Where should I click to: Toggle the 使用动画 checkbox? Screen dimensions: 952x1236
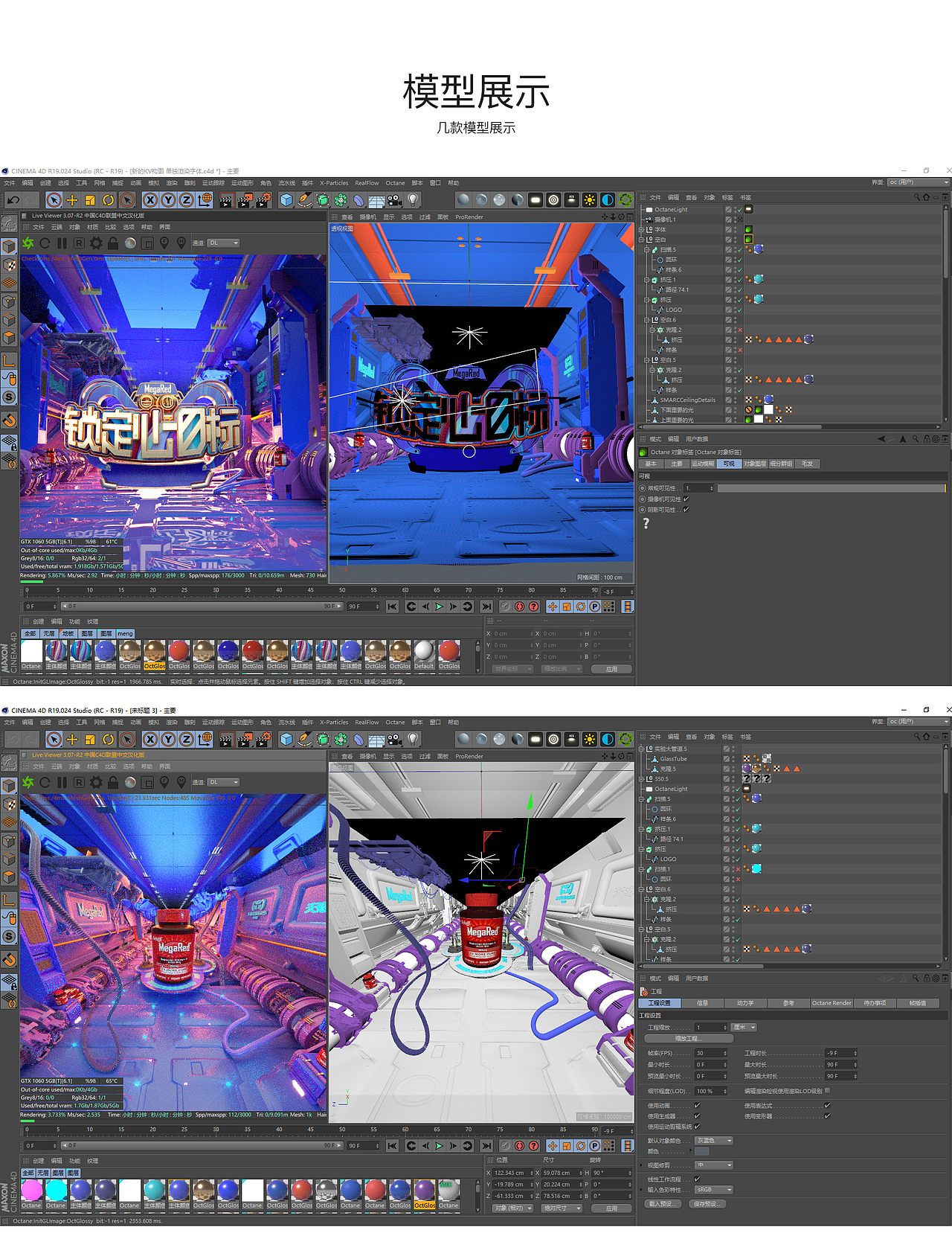tap(697, 1106)
